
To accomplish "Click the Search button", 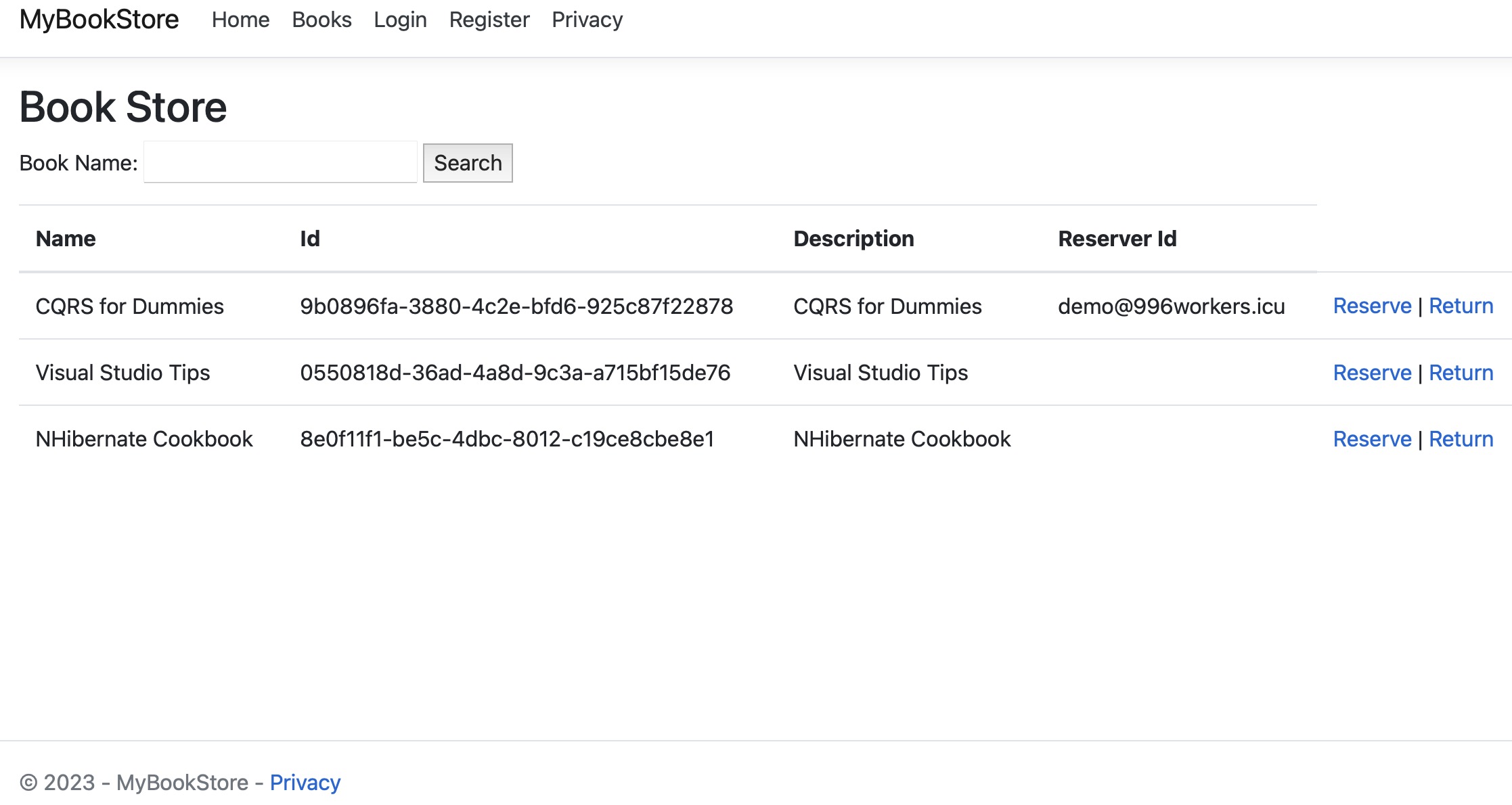I will tap(468, 163).
